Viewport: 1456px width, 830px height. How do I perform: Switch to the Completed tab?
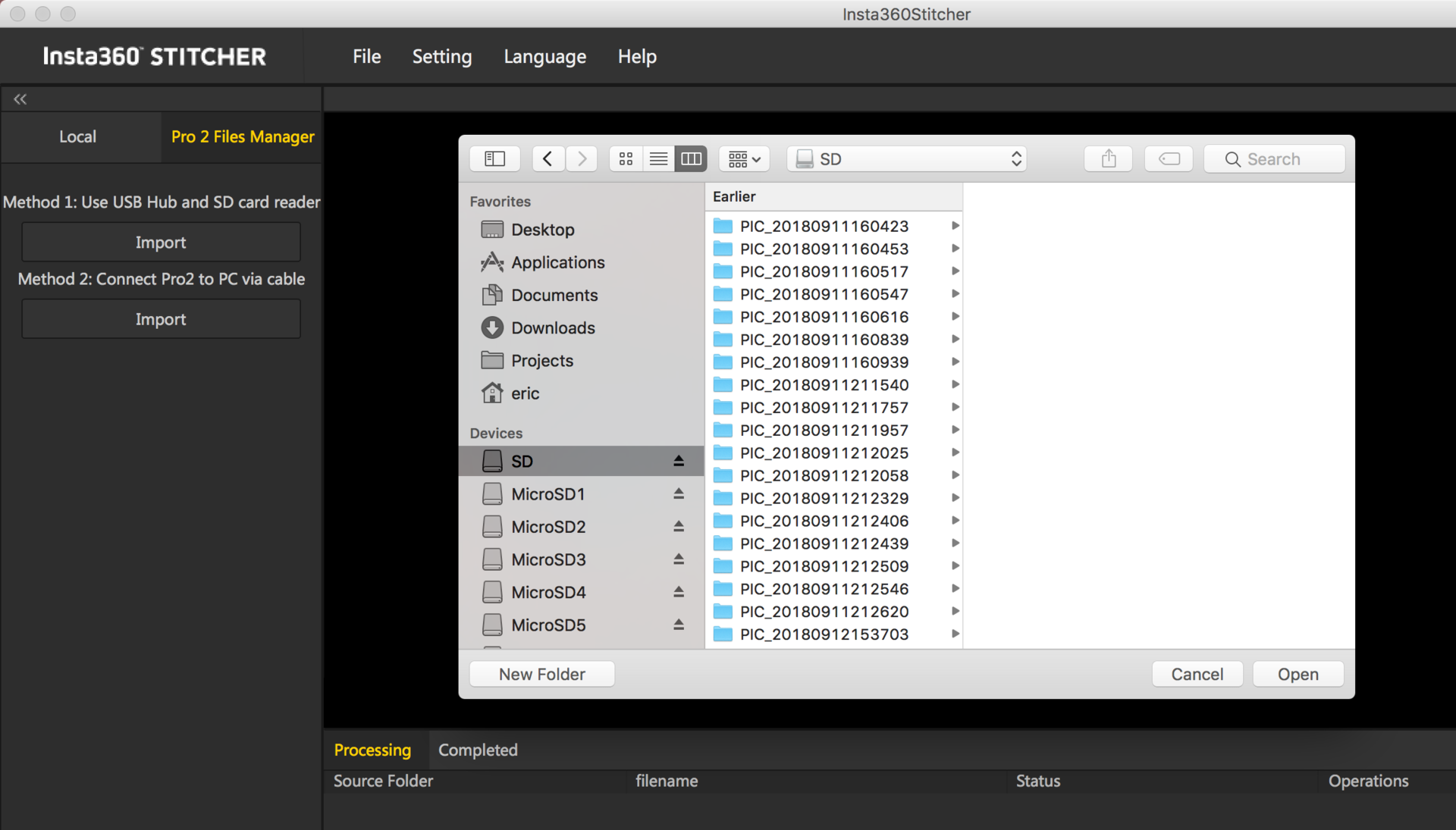(478, 750)
